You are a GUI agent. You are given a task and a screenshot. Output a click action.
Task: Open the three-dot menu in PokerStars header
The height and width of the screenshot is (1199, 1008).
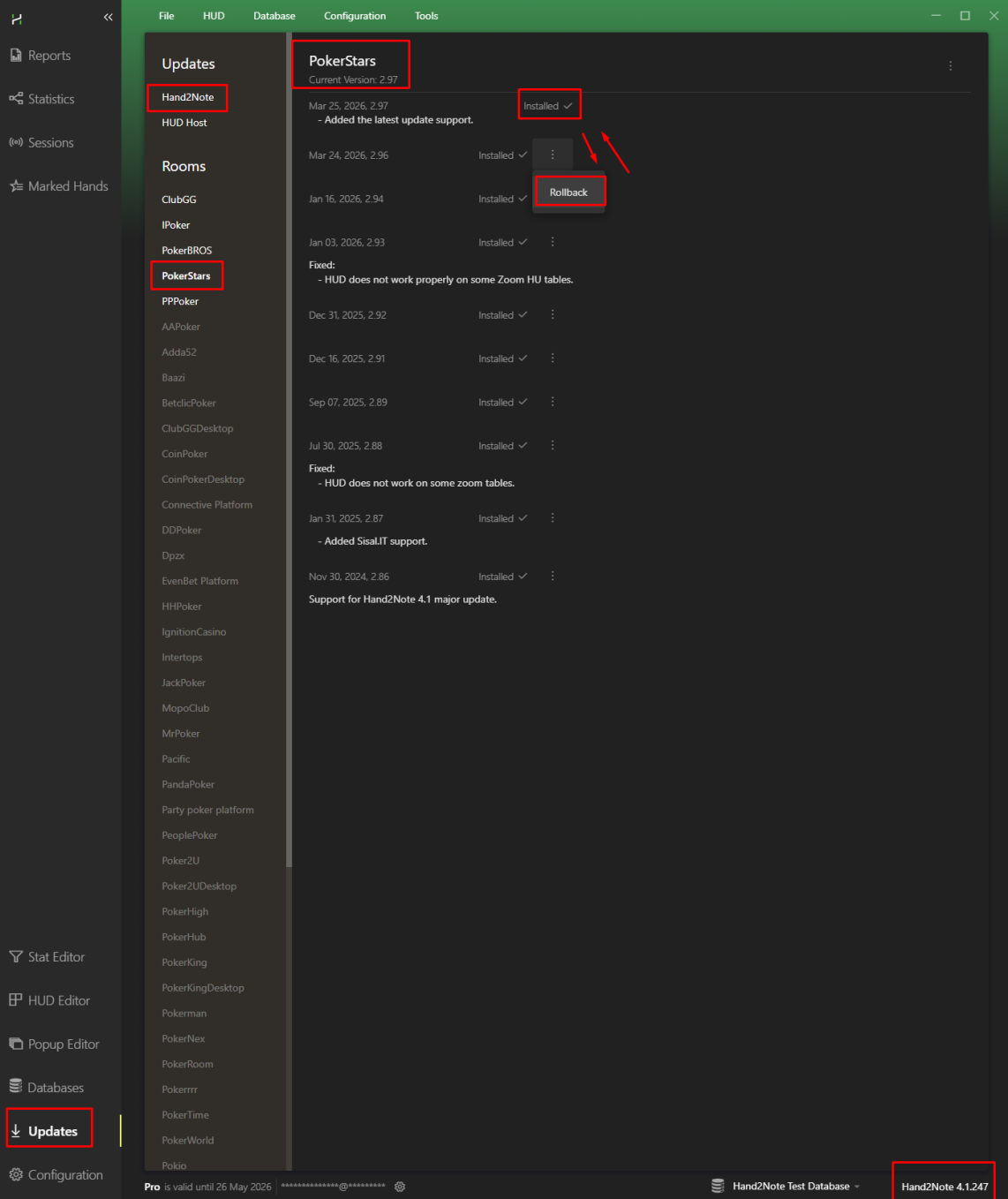pos(951,66)
